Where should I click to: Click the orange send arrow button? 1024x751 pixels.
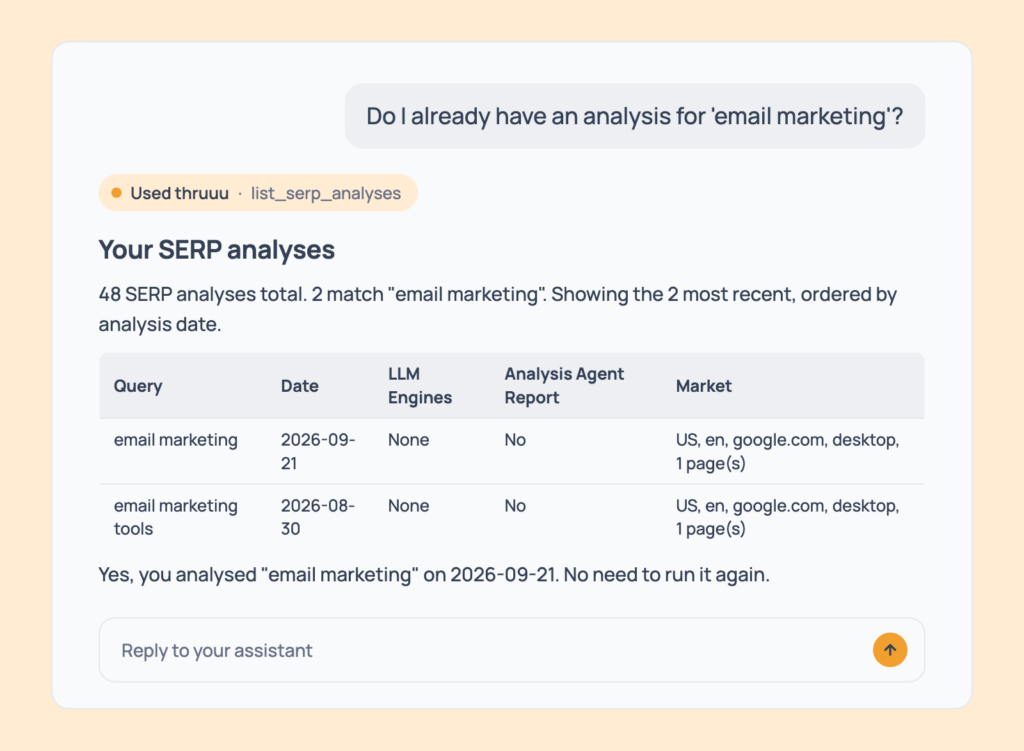(889, 650)
